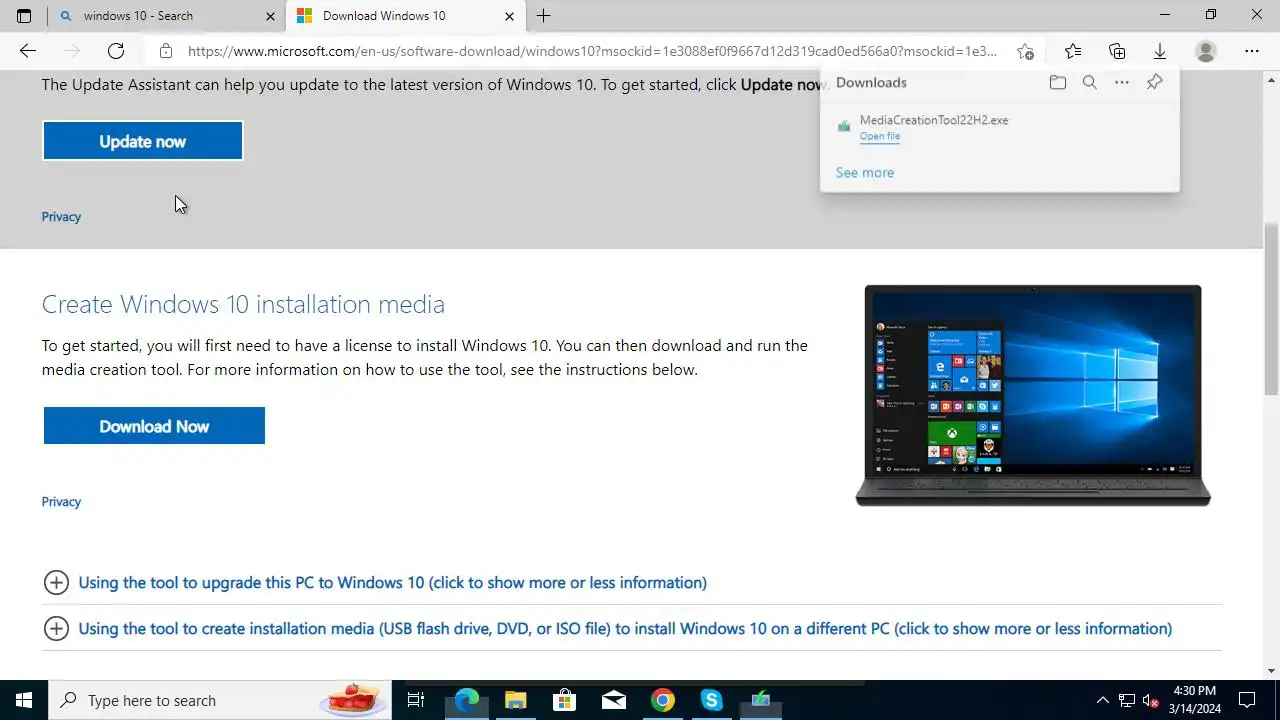
Task: Open the Privacy link under Update now
Action: pos(61,216)
